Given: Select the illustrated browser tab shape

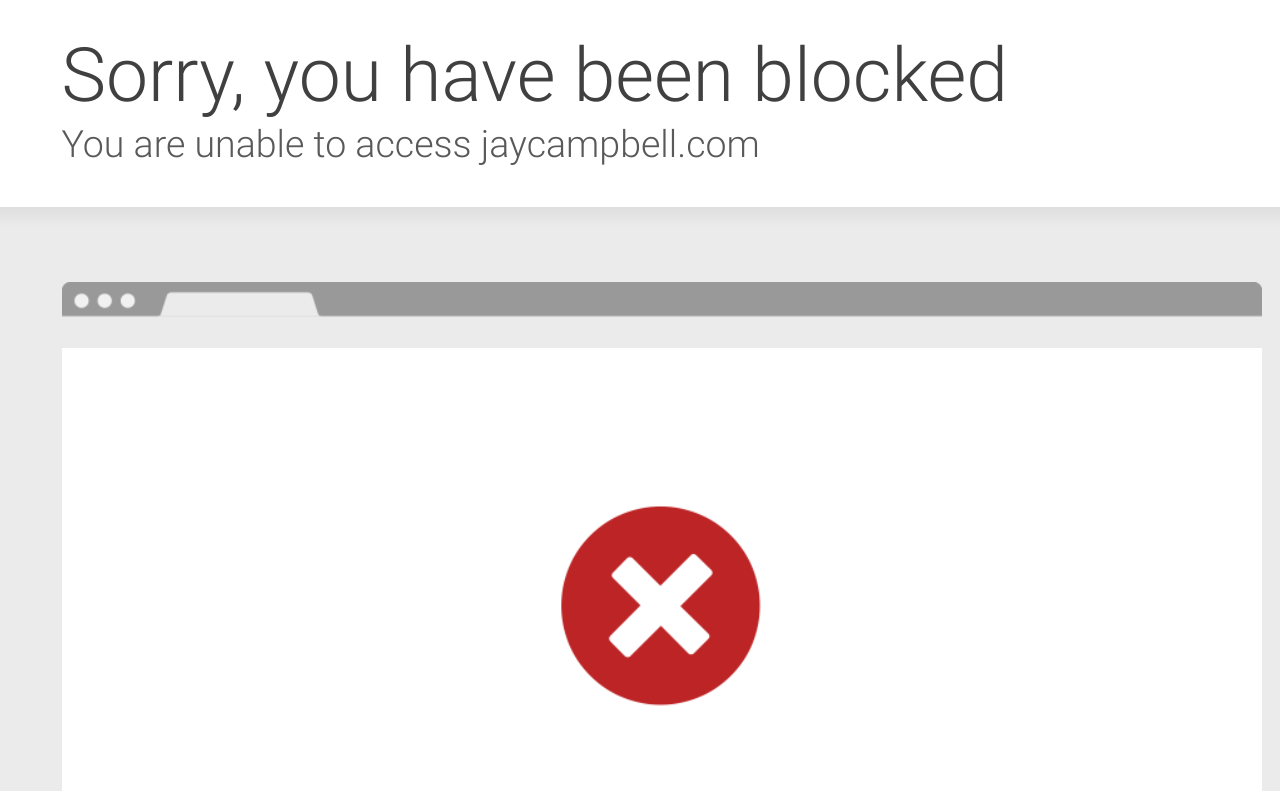Looking at the screenshot, I should click(240, 304).
